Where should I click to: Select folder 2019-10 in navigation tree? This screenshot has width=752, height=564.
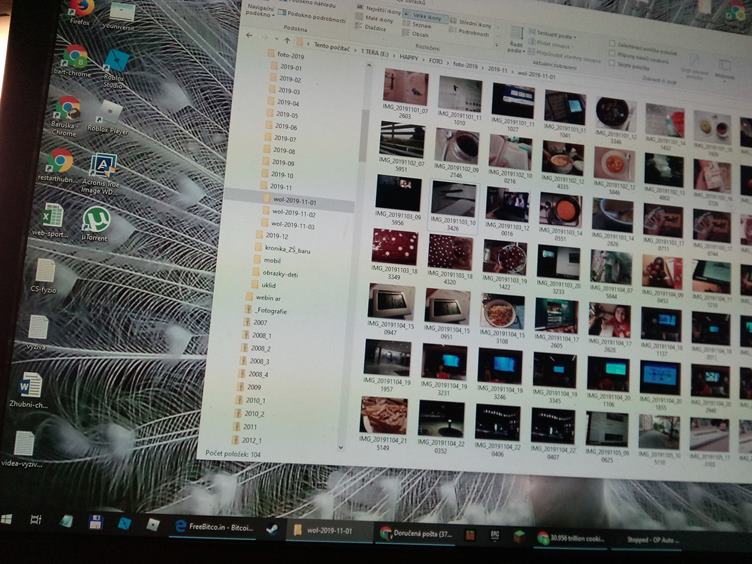[x=278, y=175]
